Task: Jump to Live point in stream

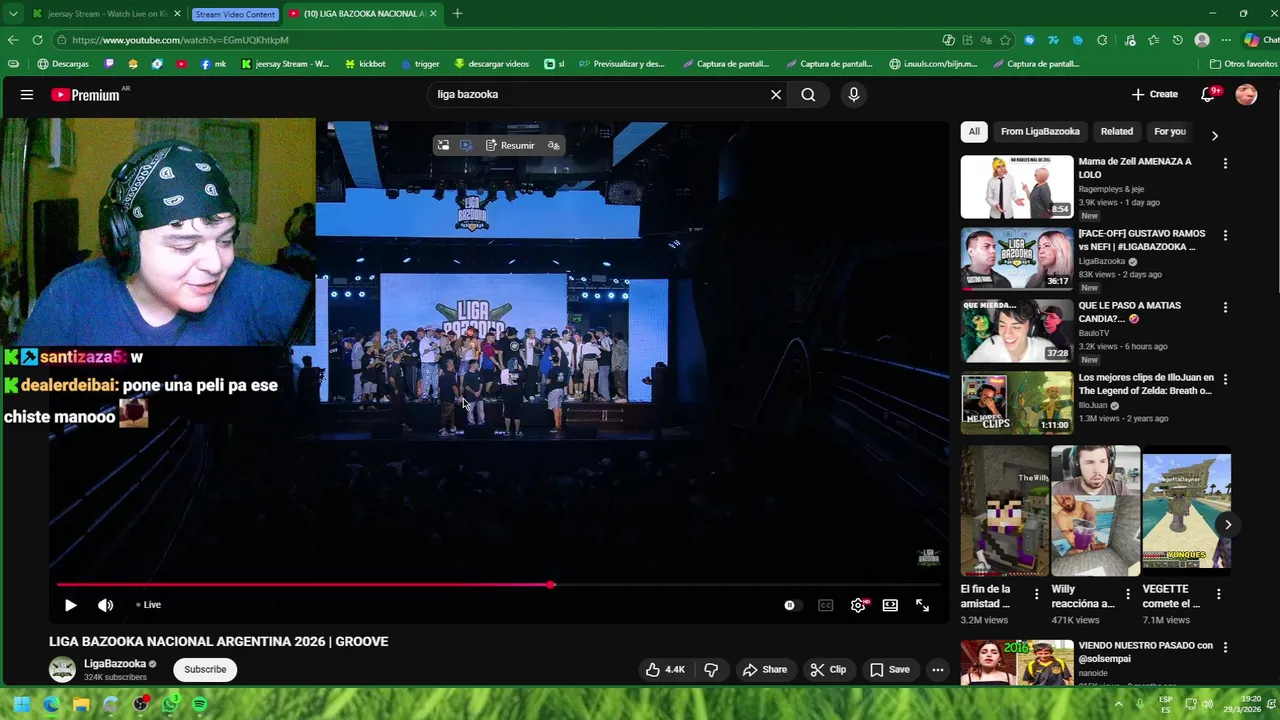Action: tap(149, 605)
